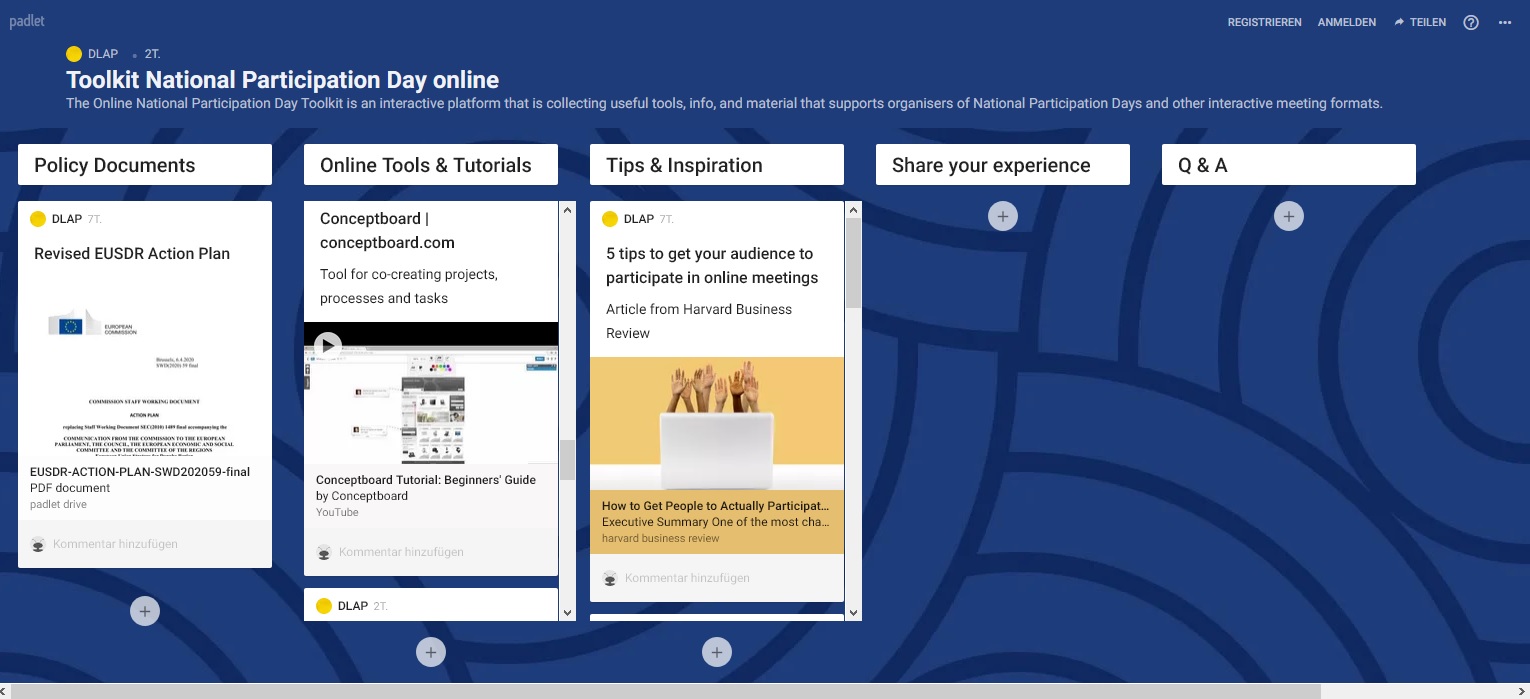Add a post under Tips & Inspiration

click(716, 652)
